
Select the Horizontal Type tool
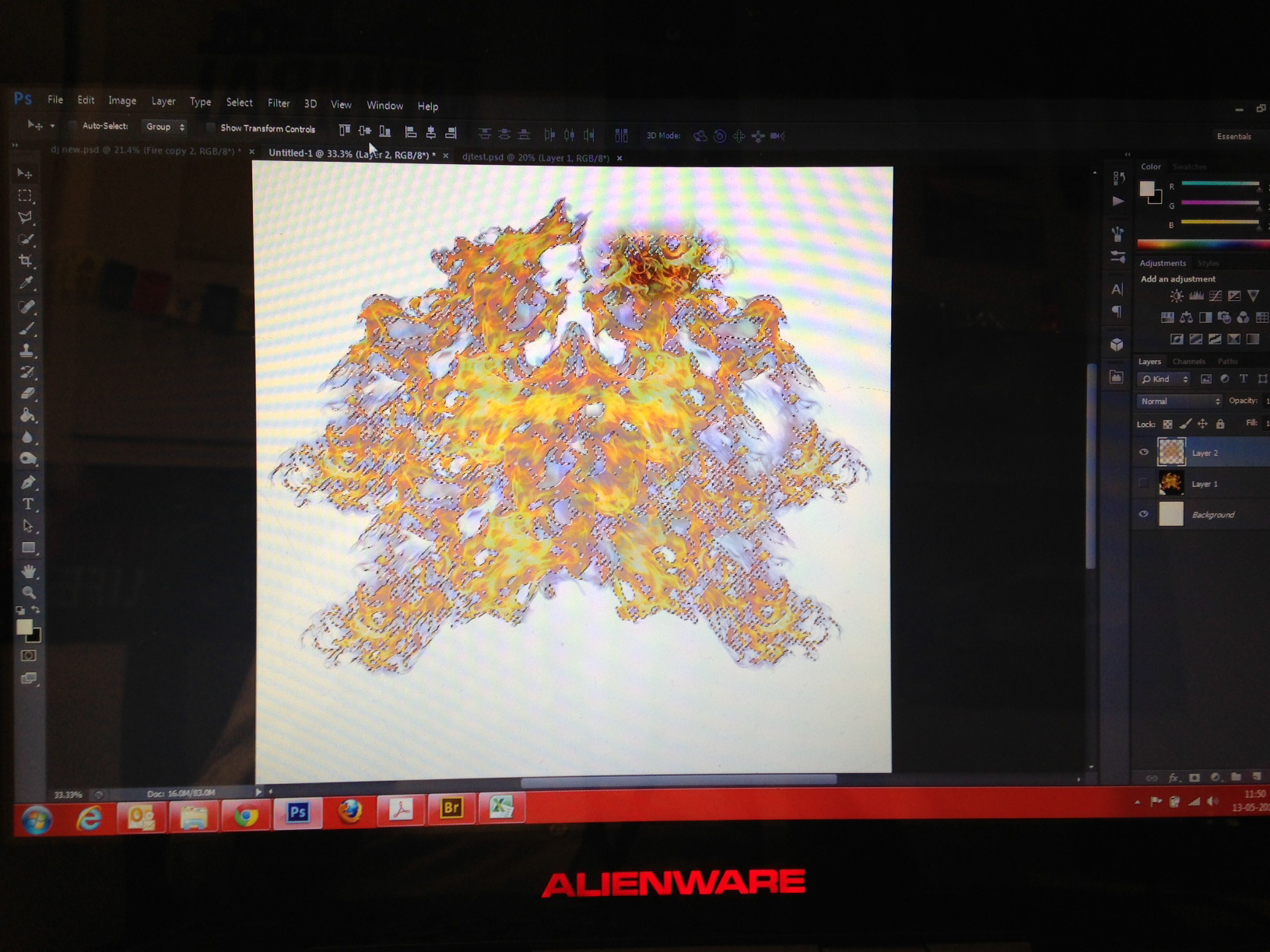click(28, 504)
